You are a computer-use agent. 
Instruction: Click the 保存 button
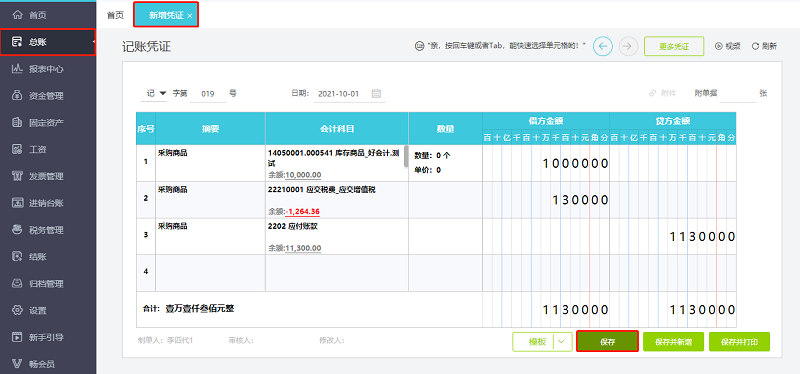(607, 342)
